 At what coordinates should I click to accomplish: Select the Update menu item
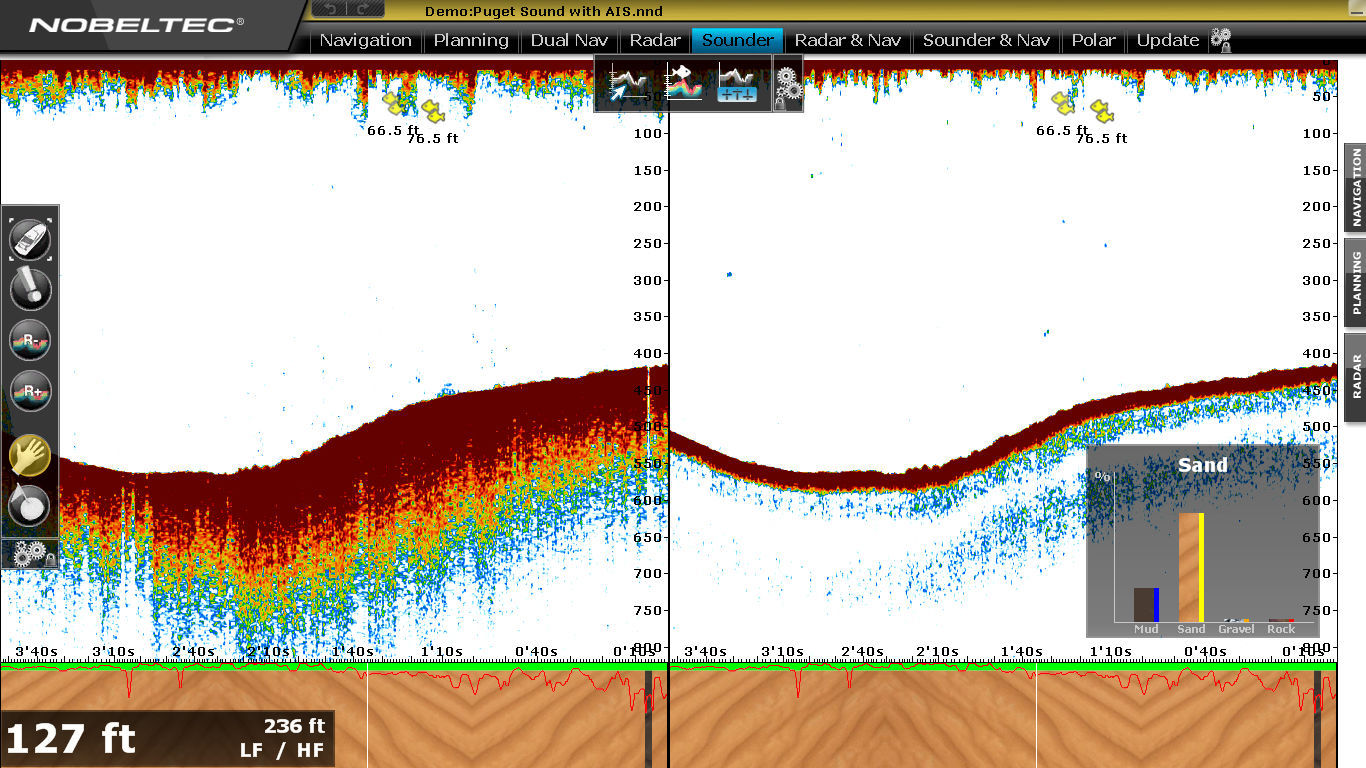click(x=1166, y=40)
